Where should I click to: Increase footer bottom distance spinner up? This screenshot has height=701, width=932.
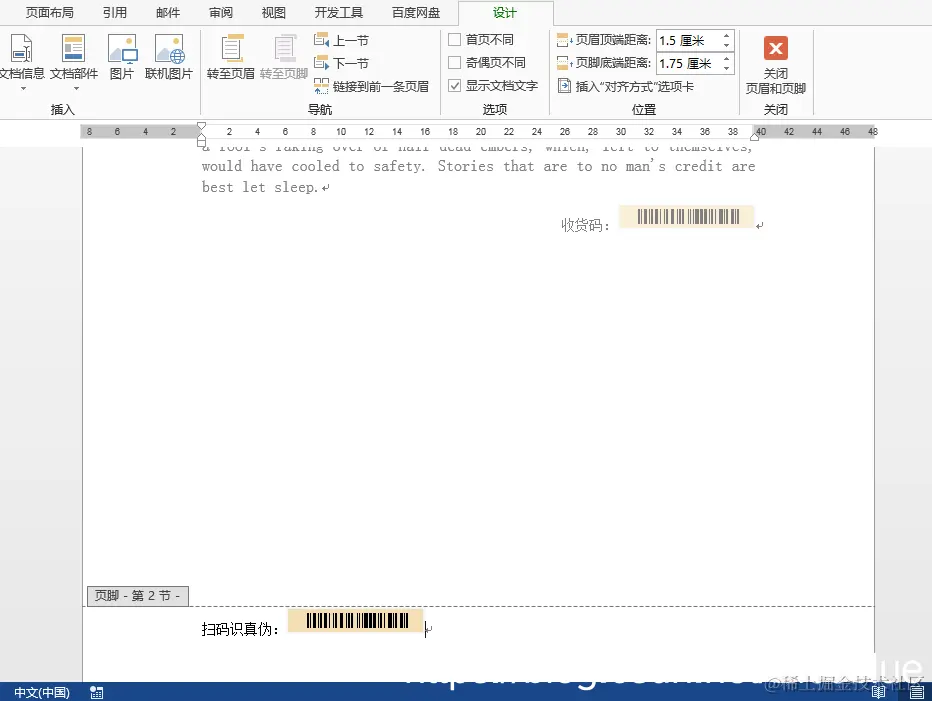click(x=726, y=59)
